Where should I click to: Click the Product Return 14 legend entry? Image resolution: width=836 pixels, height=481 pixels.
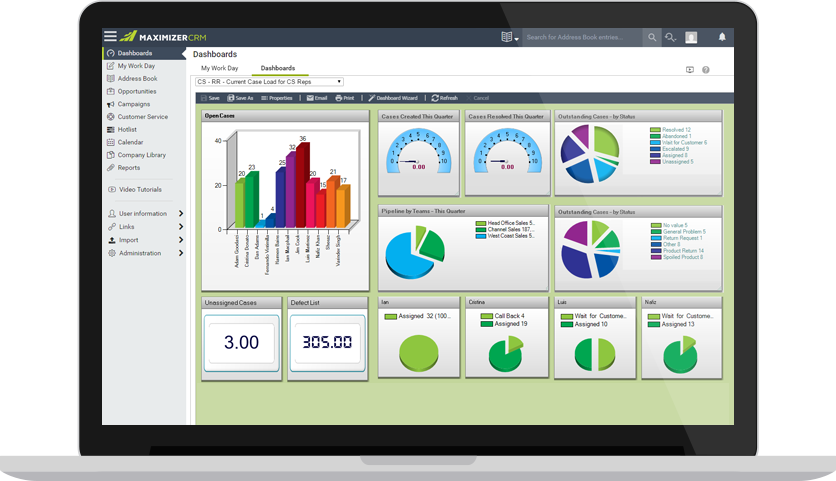pyautogui.click(x=678, y=251)
